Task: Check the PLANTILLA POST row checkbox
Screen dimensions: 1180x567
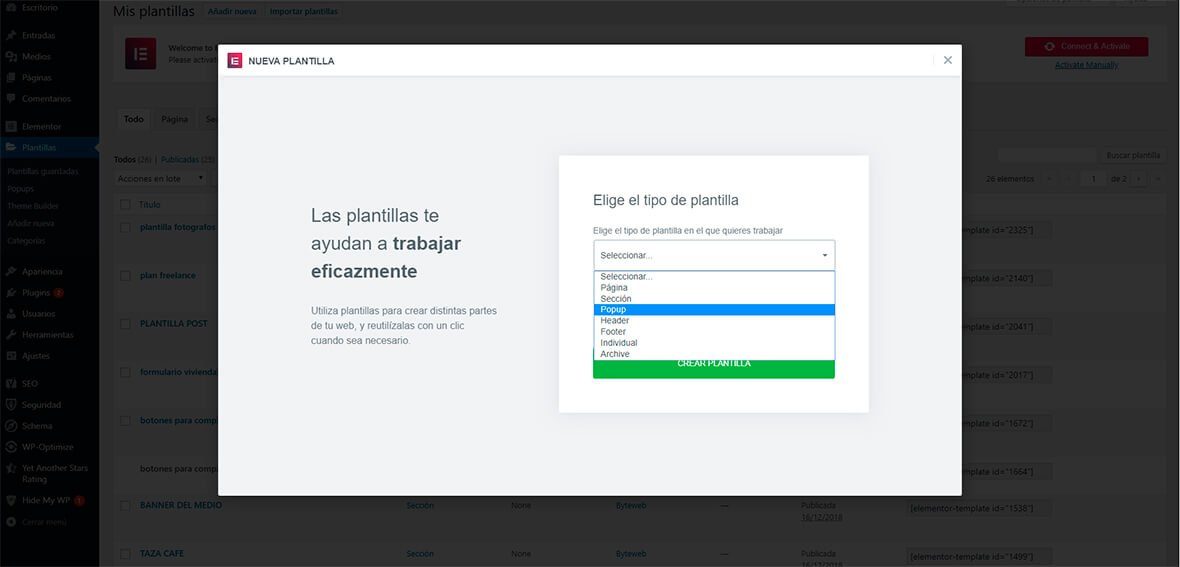Action: tap(125, 324)
